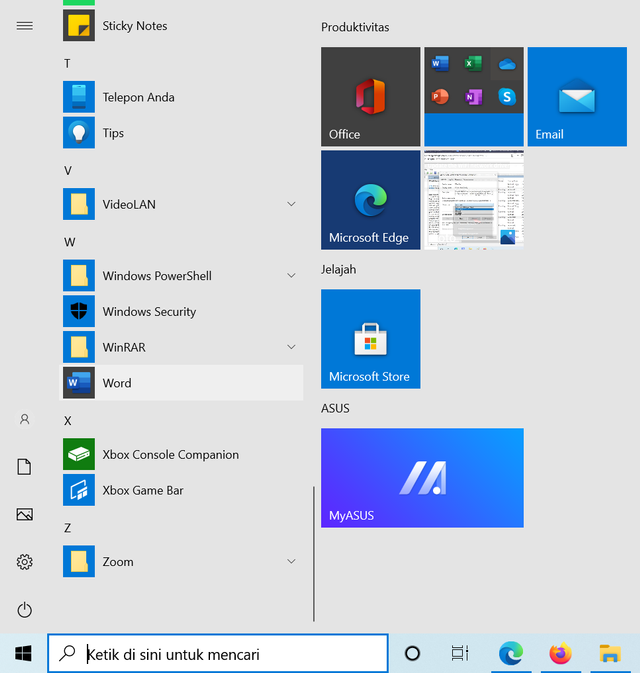Open OneDrive in the Office apps tile
This screenshot has width=640, height=673.
coord(507,64)
